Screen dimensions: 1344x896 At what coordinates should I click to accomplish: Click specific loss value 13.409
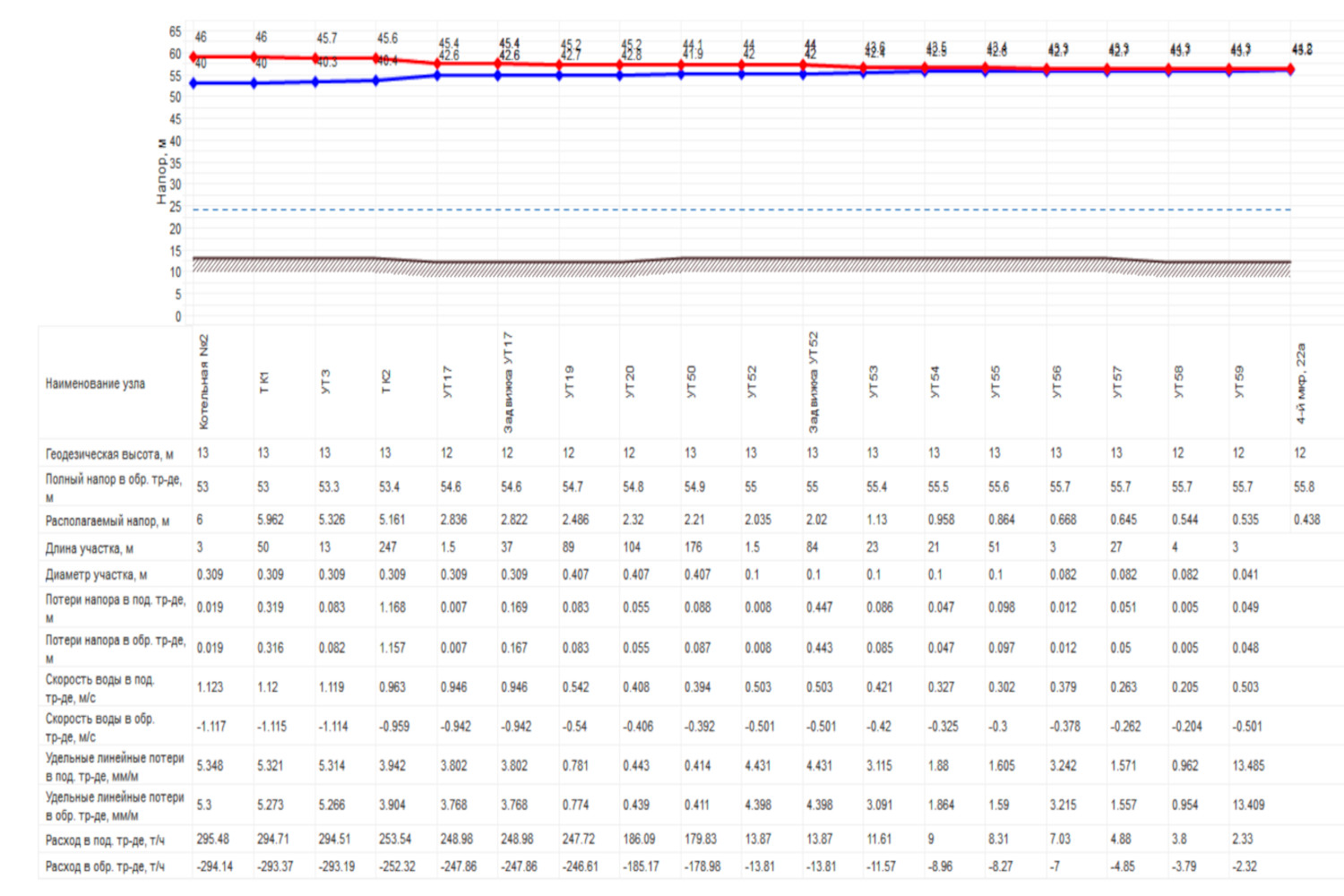(1248, 806)
